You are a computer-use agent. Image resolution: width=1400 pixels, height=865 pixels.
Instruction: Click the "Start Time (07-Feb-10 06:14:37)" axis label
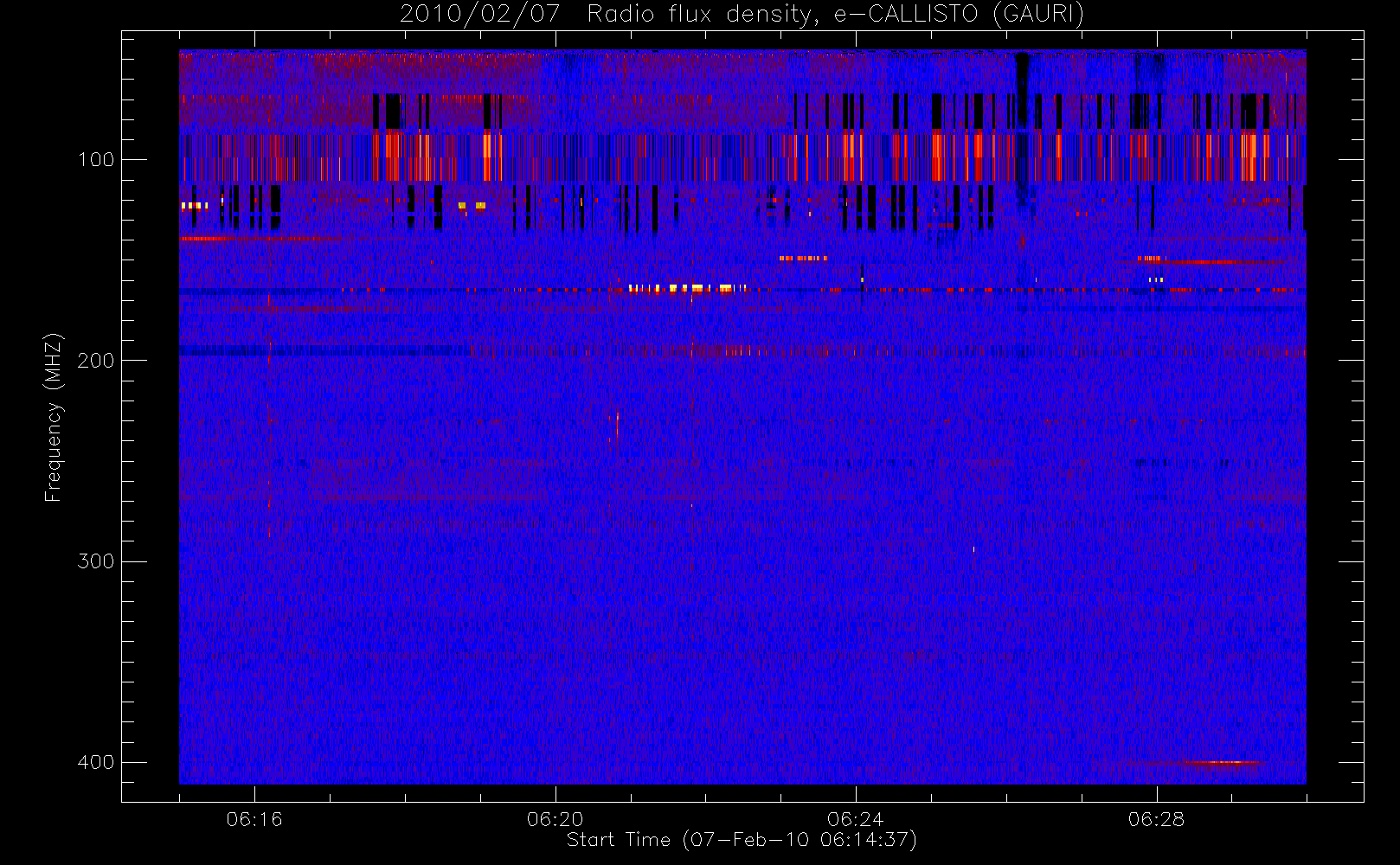[742, 840]
